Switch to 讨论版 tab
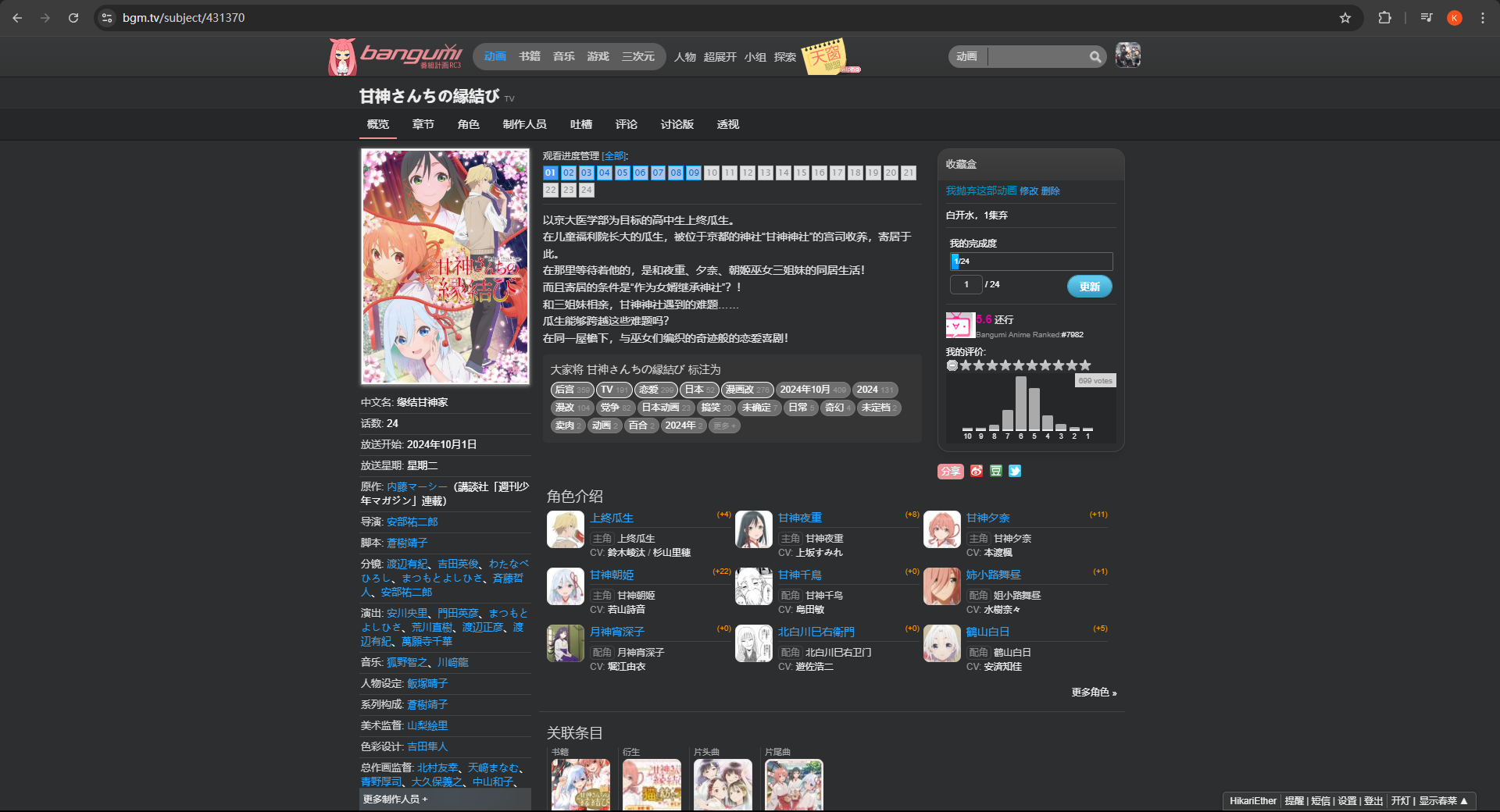This screenshot has height=812, width=1500. pos(677,124)
